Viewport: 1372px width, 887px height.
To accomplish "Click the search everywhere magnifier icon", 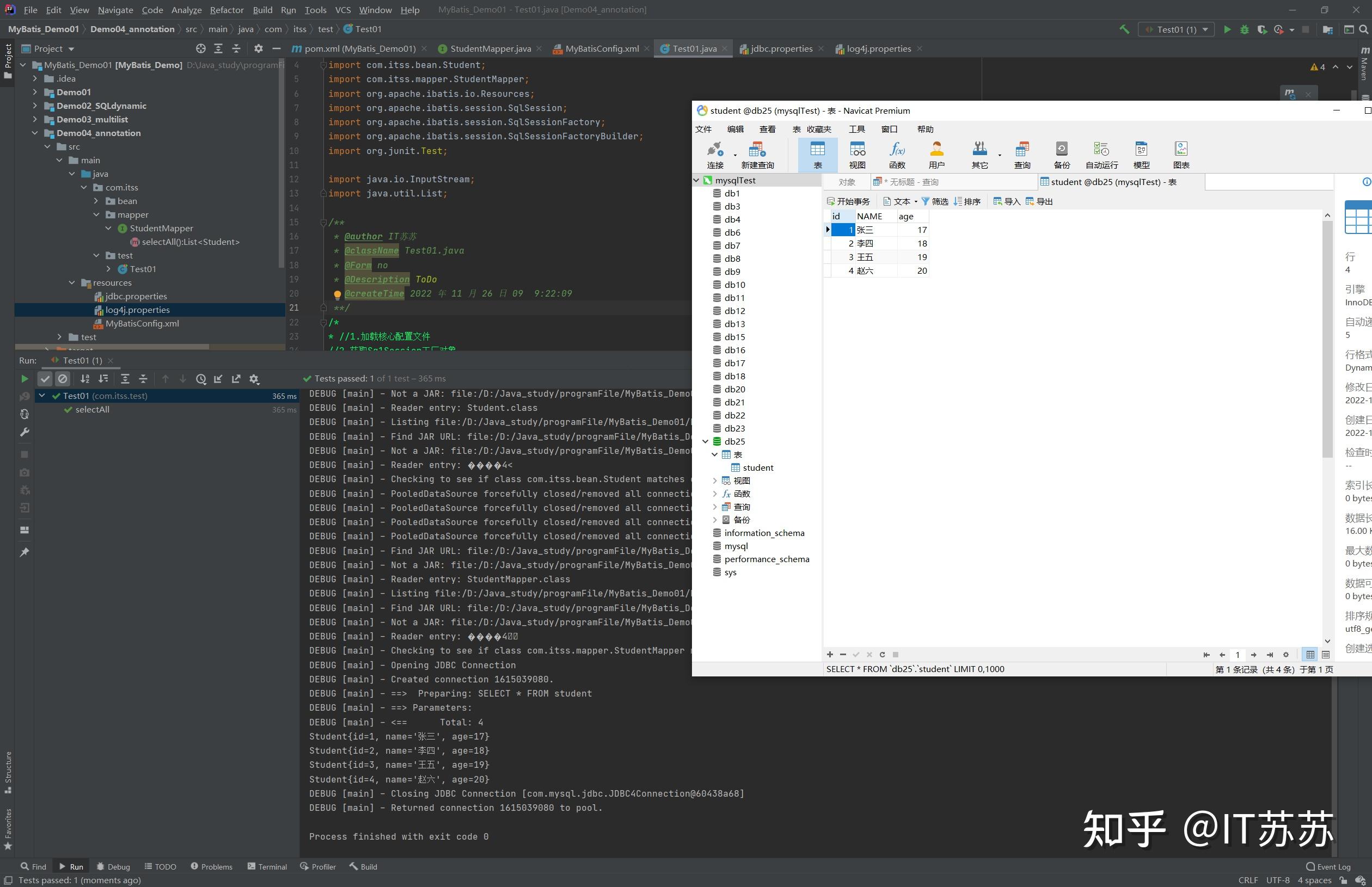I will pyautogui.click(x=1363, y=29).
